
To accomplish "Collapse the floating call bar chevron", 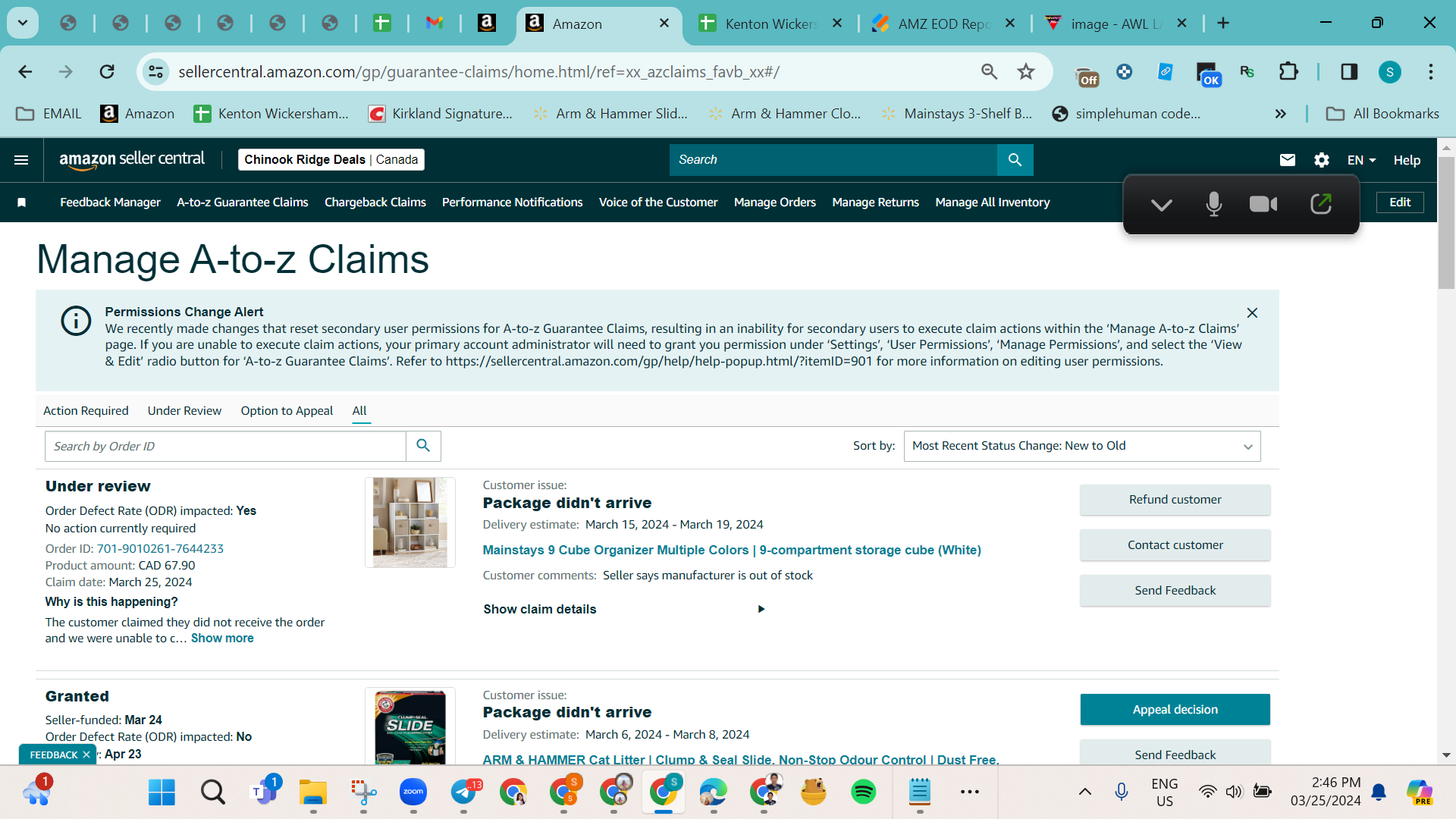I will pyautogui.click(x=1161, y=205).
